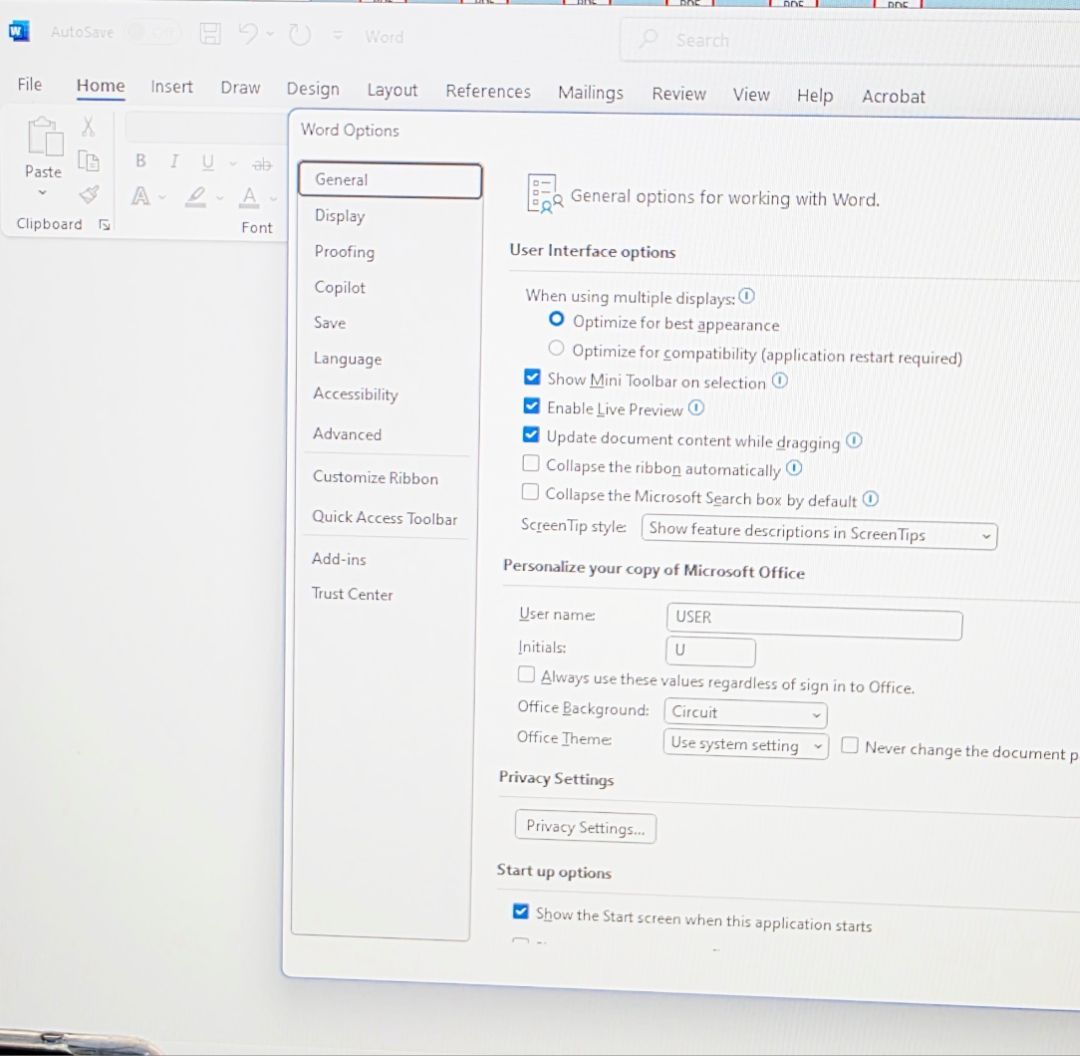Select Optimize for best appearance
Image resolution: width=1080 pixels, height=1056 pixels.
pyautogui.click(x=556, y=320)
